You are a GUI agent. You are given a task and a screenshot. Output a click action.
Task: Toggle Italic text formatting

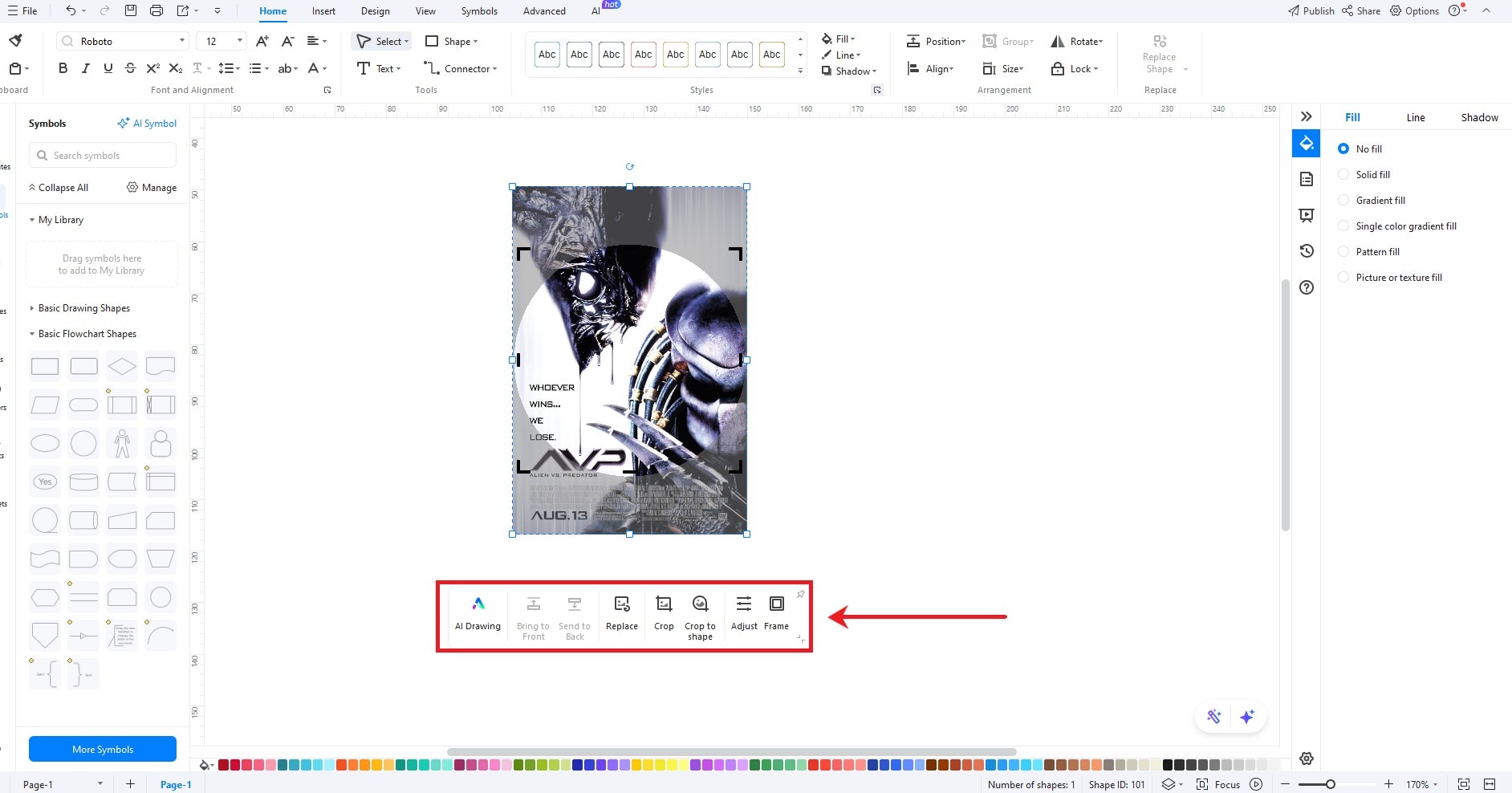click(86, 68)
